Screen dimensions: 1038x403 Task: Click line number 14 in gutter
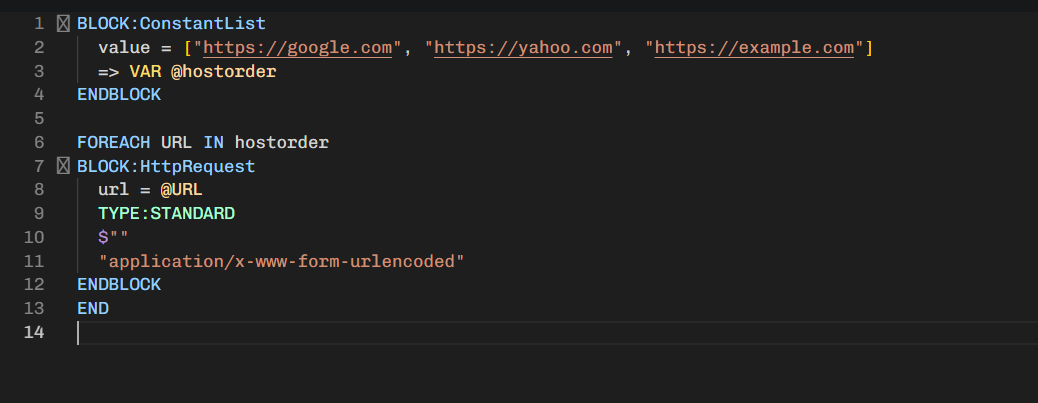point(34,332)
